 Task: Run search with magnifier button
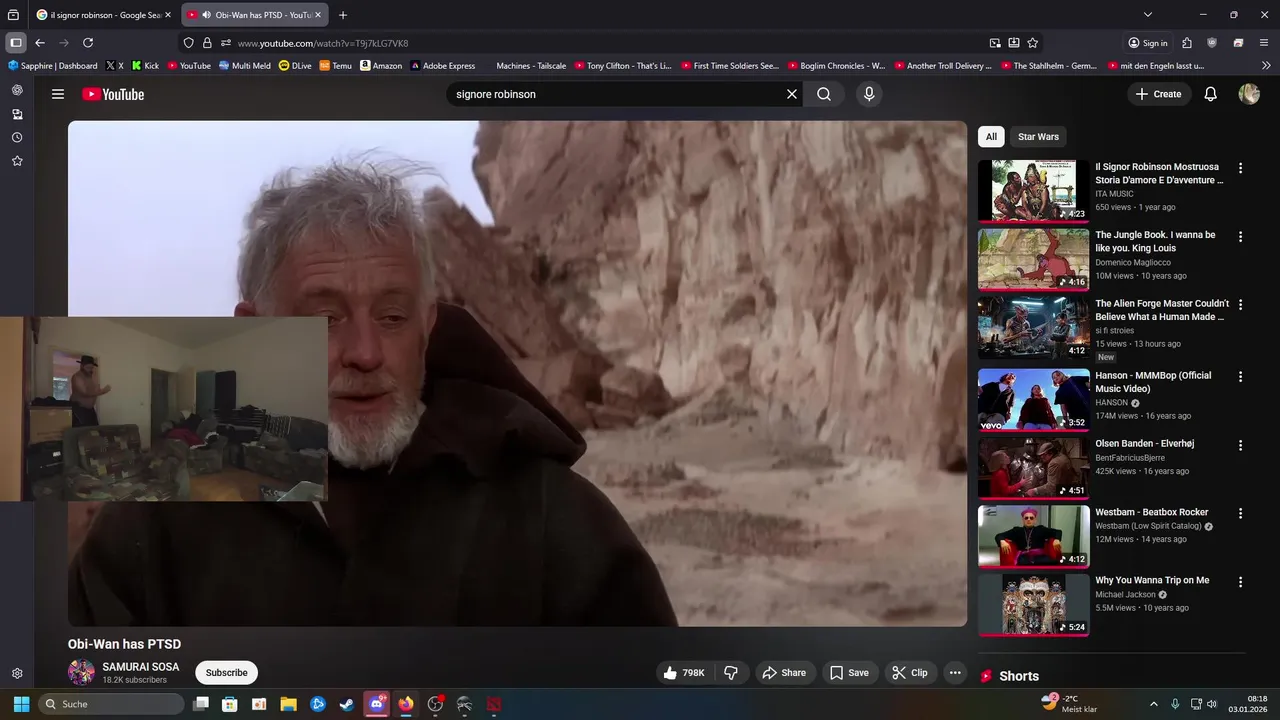point(824,94)
